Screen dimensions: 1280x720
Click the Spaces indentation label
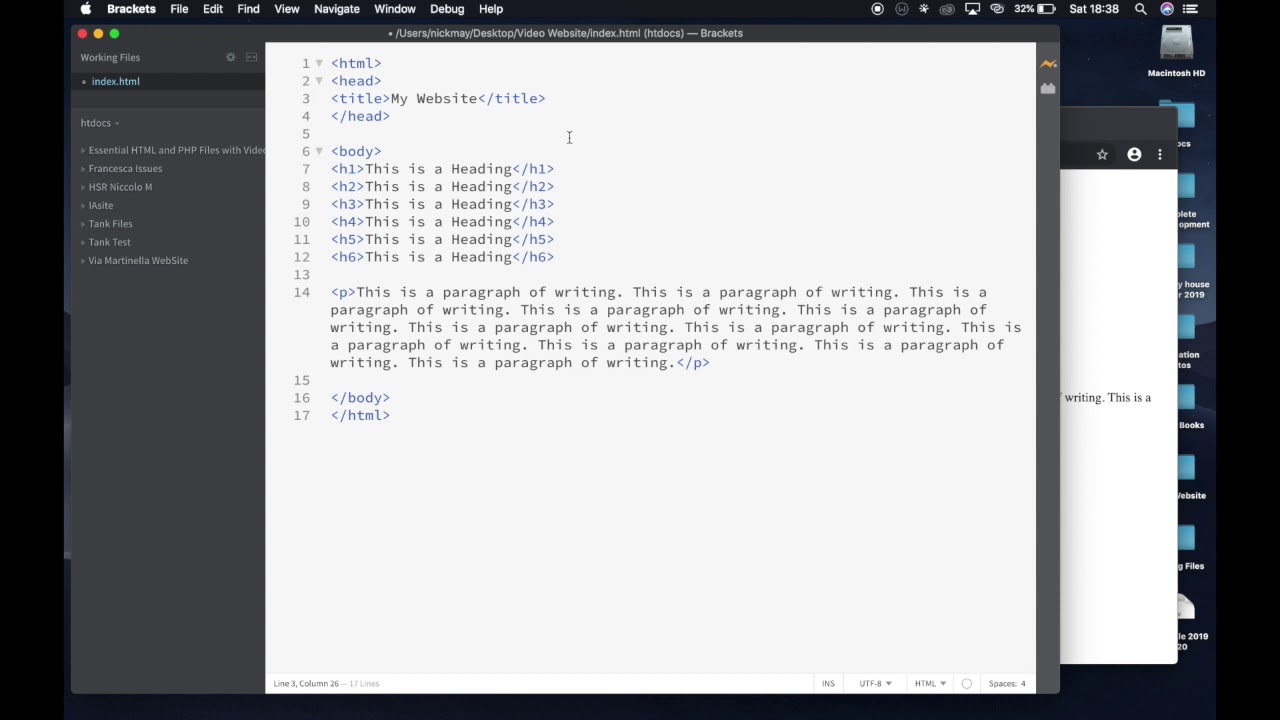pyautogui.click(x=1002, y=684)
